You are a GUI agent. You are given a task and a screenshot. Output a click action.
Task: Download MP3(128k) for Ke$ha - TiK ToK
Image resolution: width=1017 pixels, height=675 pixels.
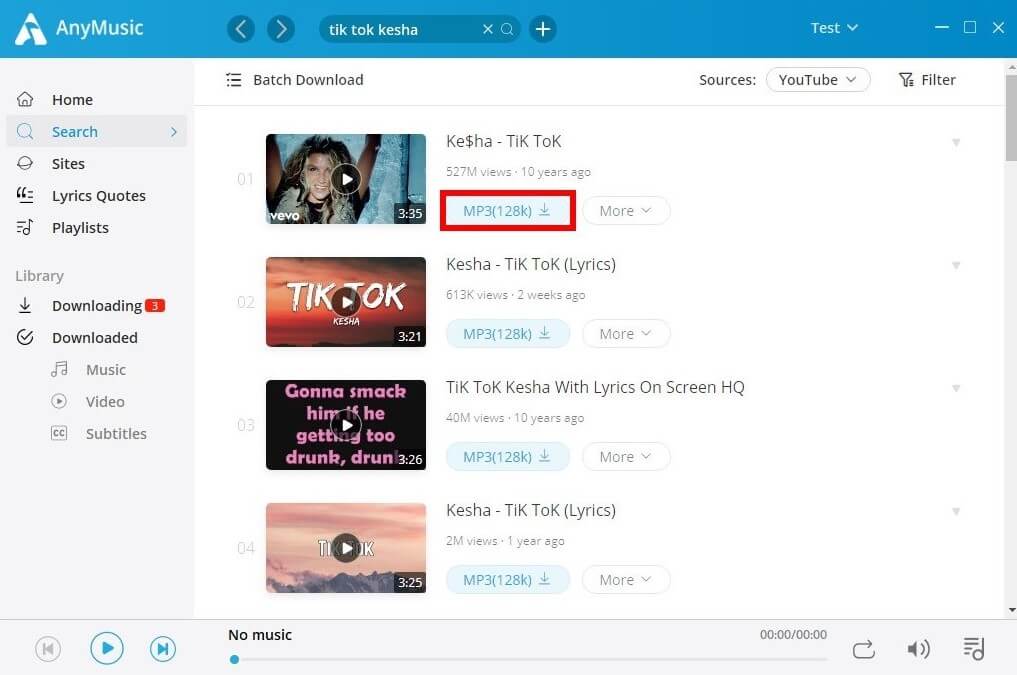[x=507, y=211]
